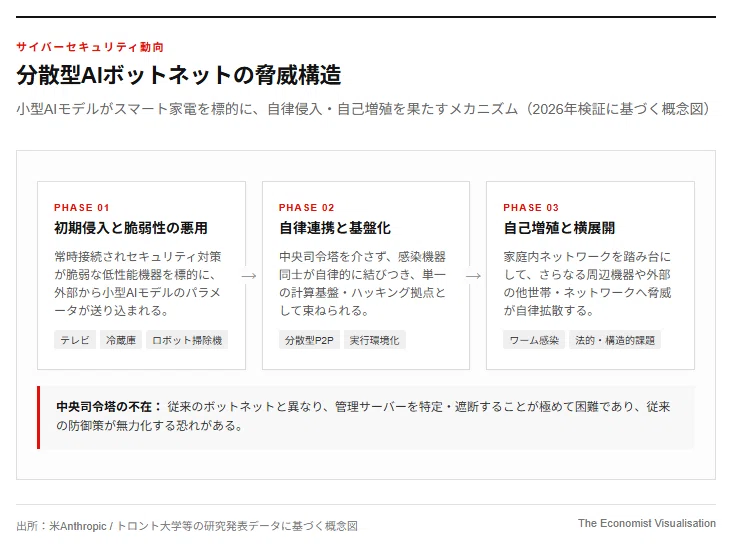732x548 pixels.
Task: Select the '分散型P2P' tag
Action: [309, 340]
